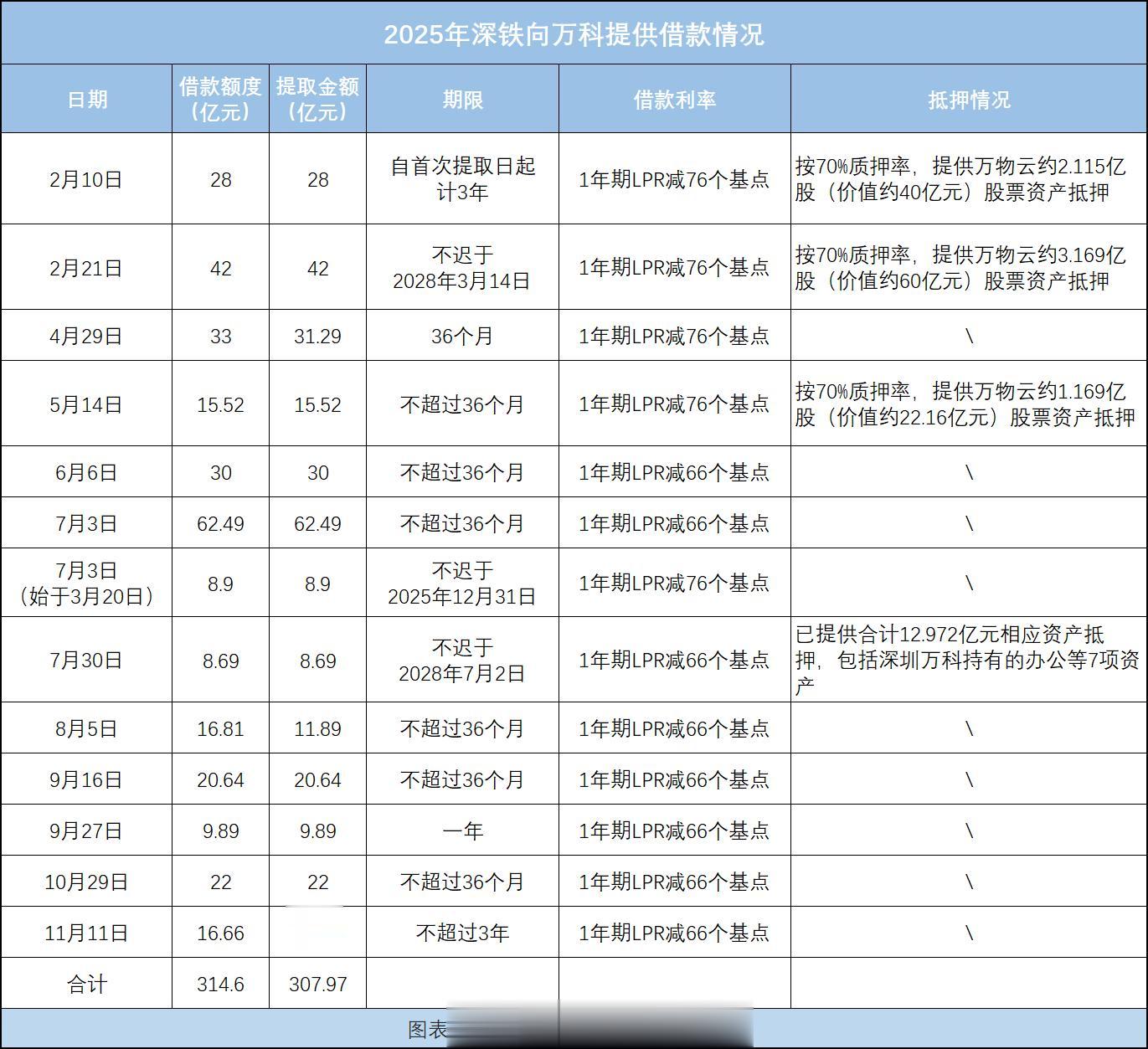Click the term cell "不超过3年"

coord(462,933)
